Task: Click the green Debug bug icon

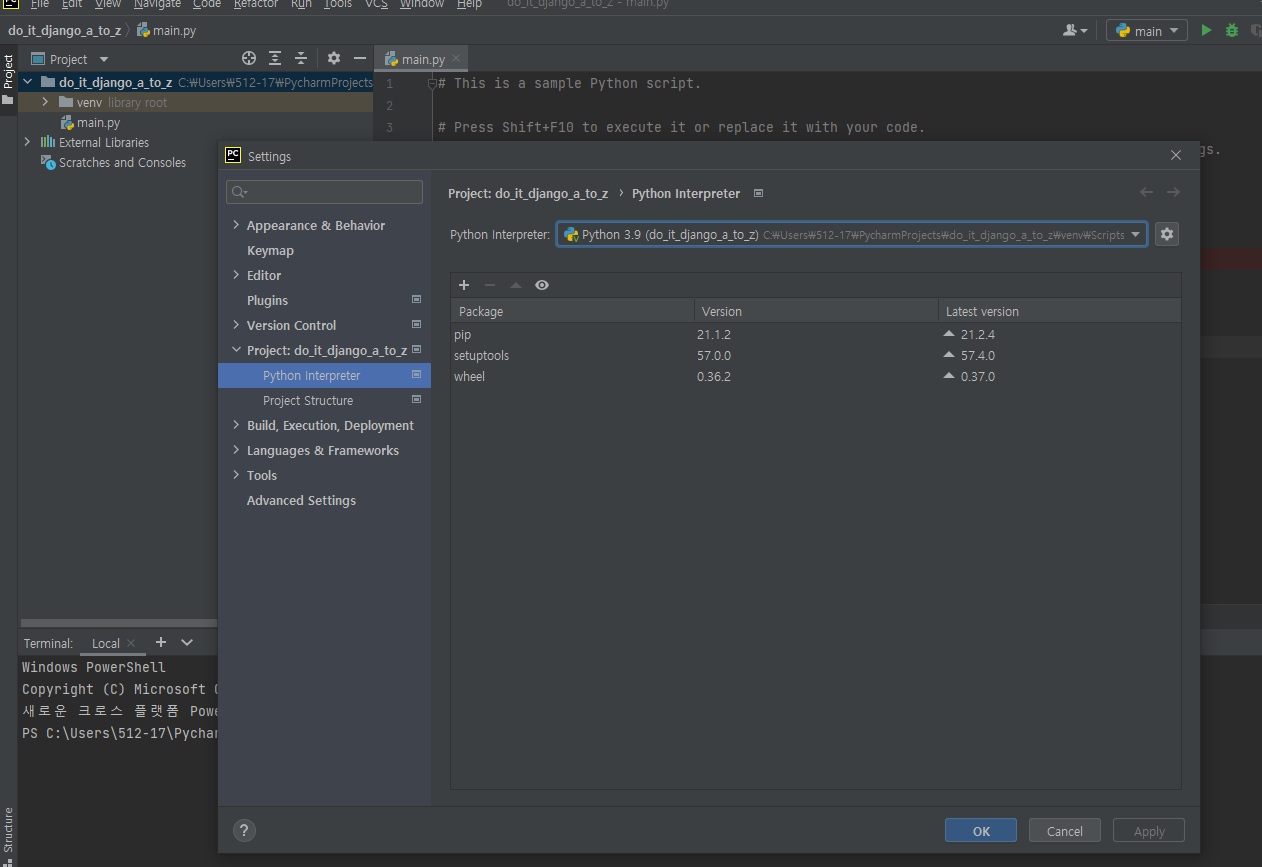Action: tap(1232, 31)
